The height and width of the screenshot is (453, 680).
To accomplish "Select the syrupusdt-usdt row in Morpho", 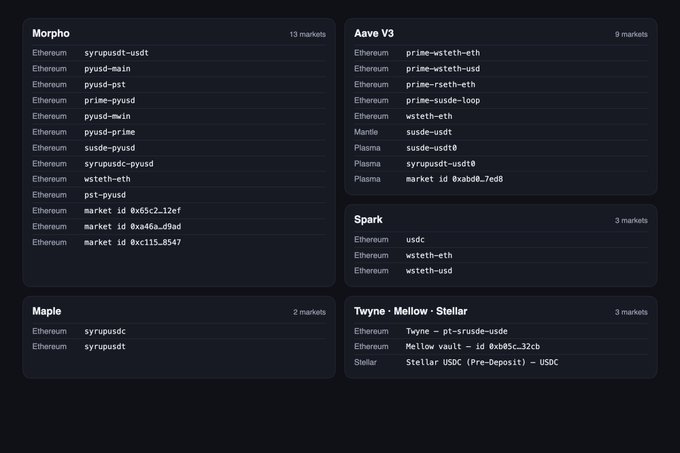I will 179,53.
